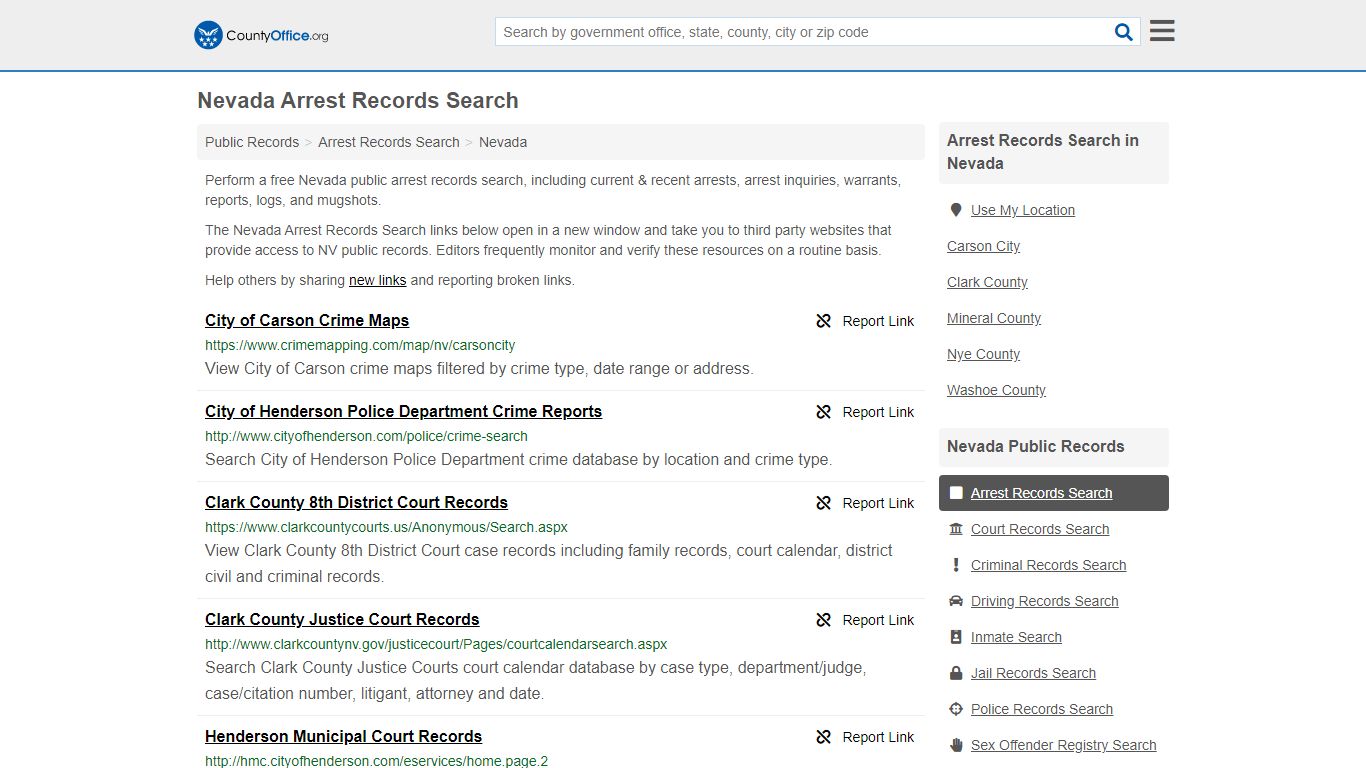The height and width of the screenshot is (768, 1366).
Task: Report Link for Henderson Municipal Court Records
Action: tap(878, 737)
